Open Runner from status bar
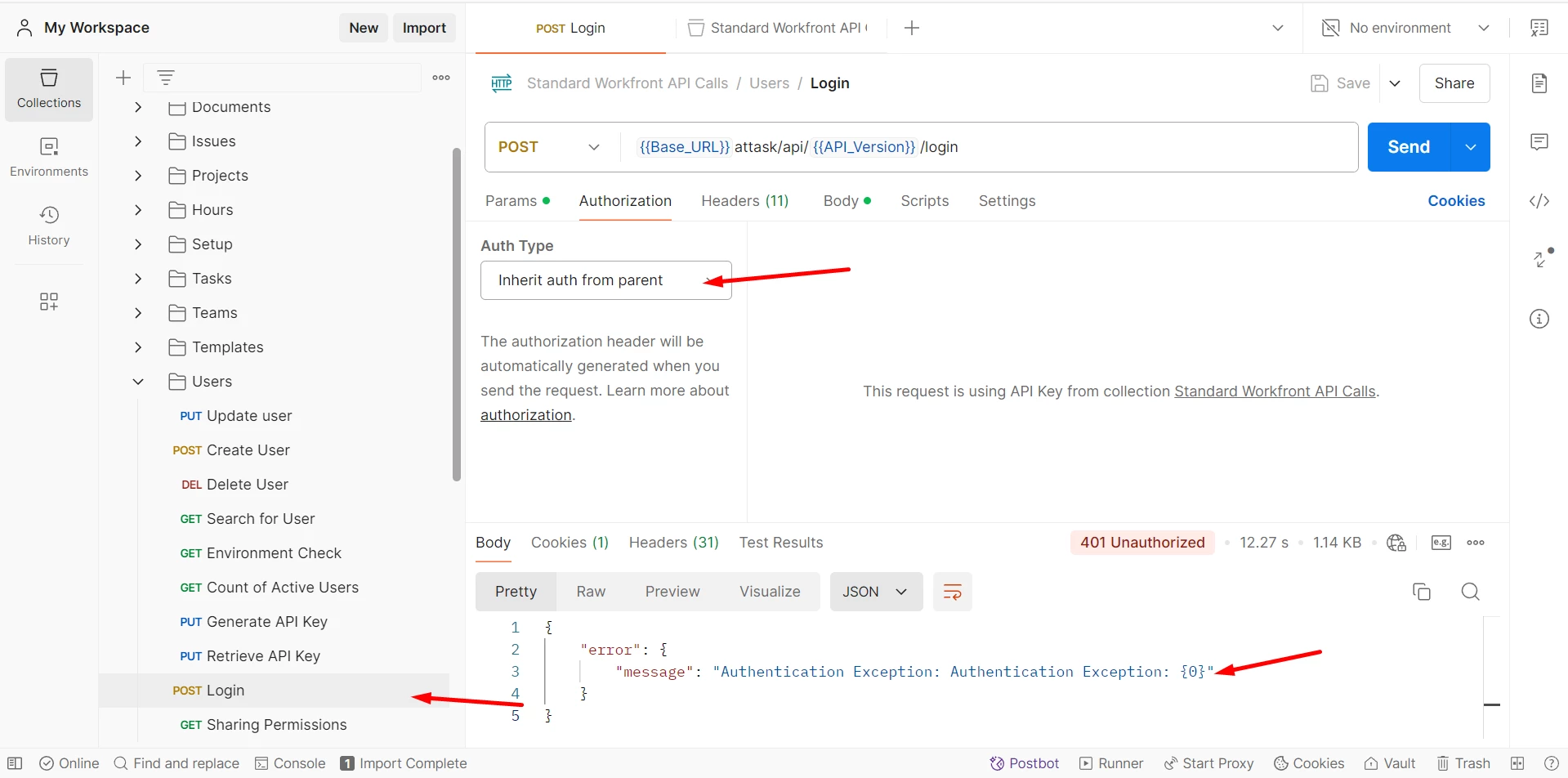 tap(1111, 763)
